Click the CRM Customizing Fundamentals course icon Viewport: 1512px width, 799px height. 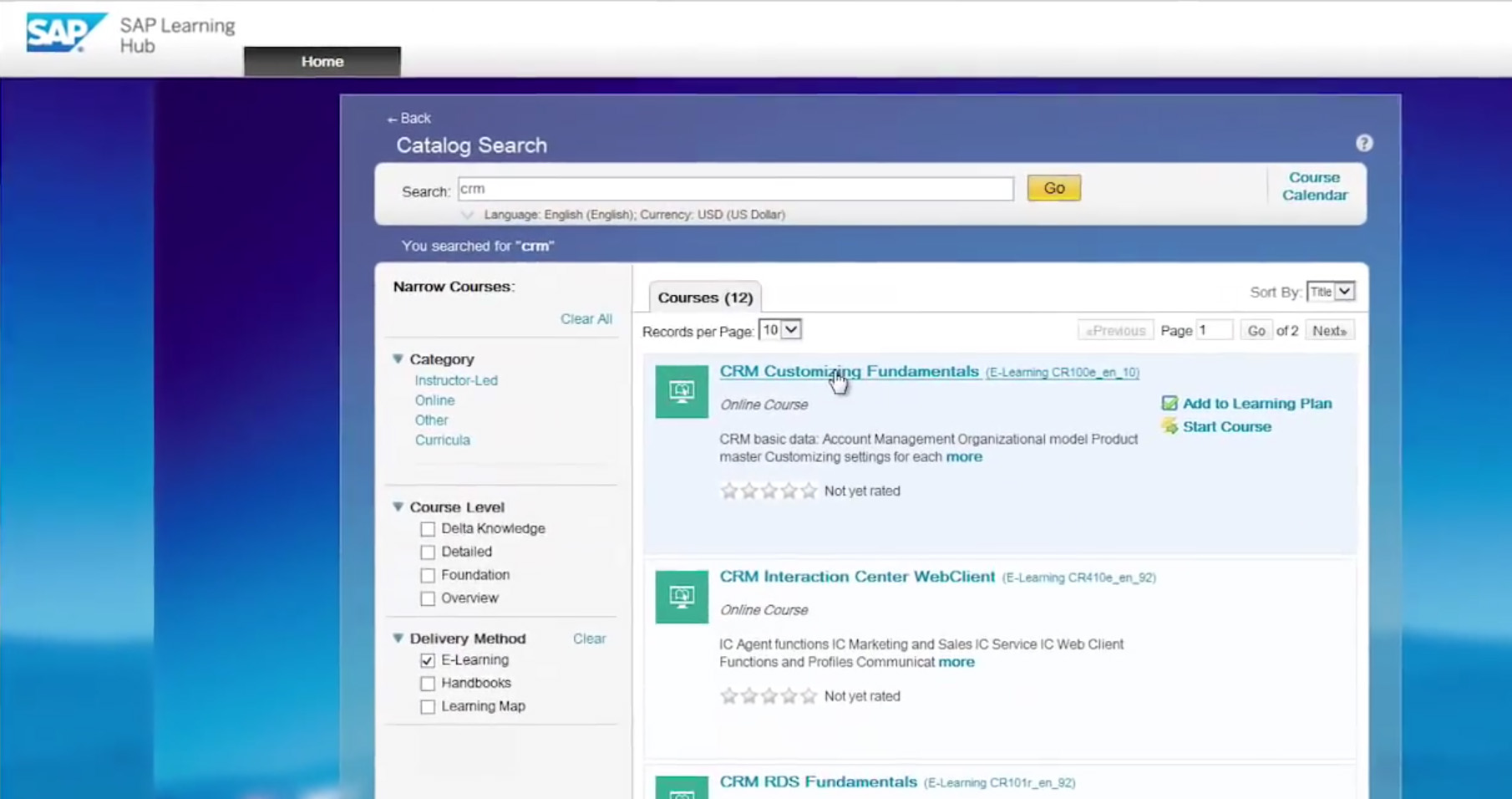(x=682, y=392)
